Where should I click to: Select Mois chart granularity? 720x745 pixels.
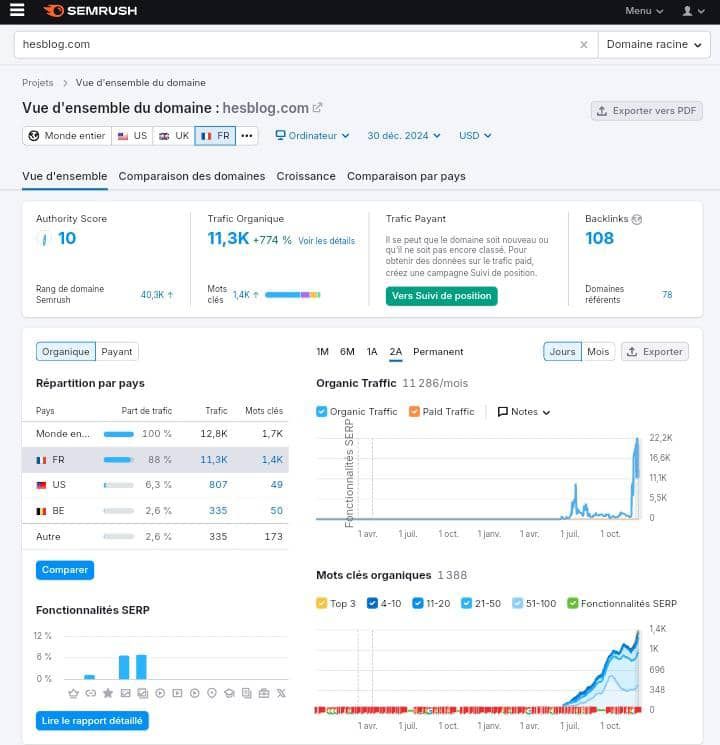coord(598,352)
